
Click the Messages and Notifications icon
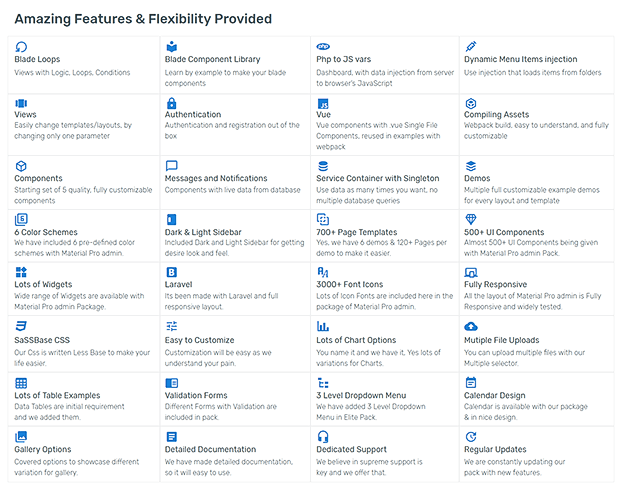click(171, 166)
